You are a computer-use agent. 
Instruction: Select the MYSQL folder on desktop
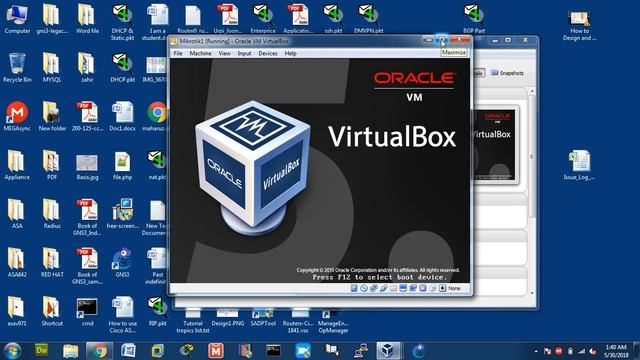(x=52, y=68)
